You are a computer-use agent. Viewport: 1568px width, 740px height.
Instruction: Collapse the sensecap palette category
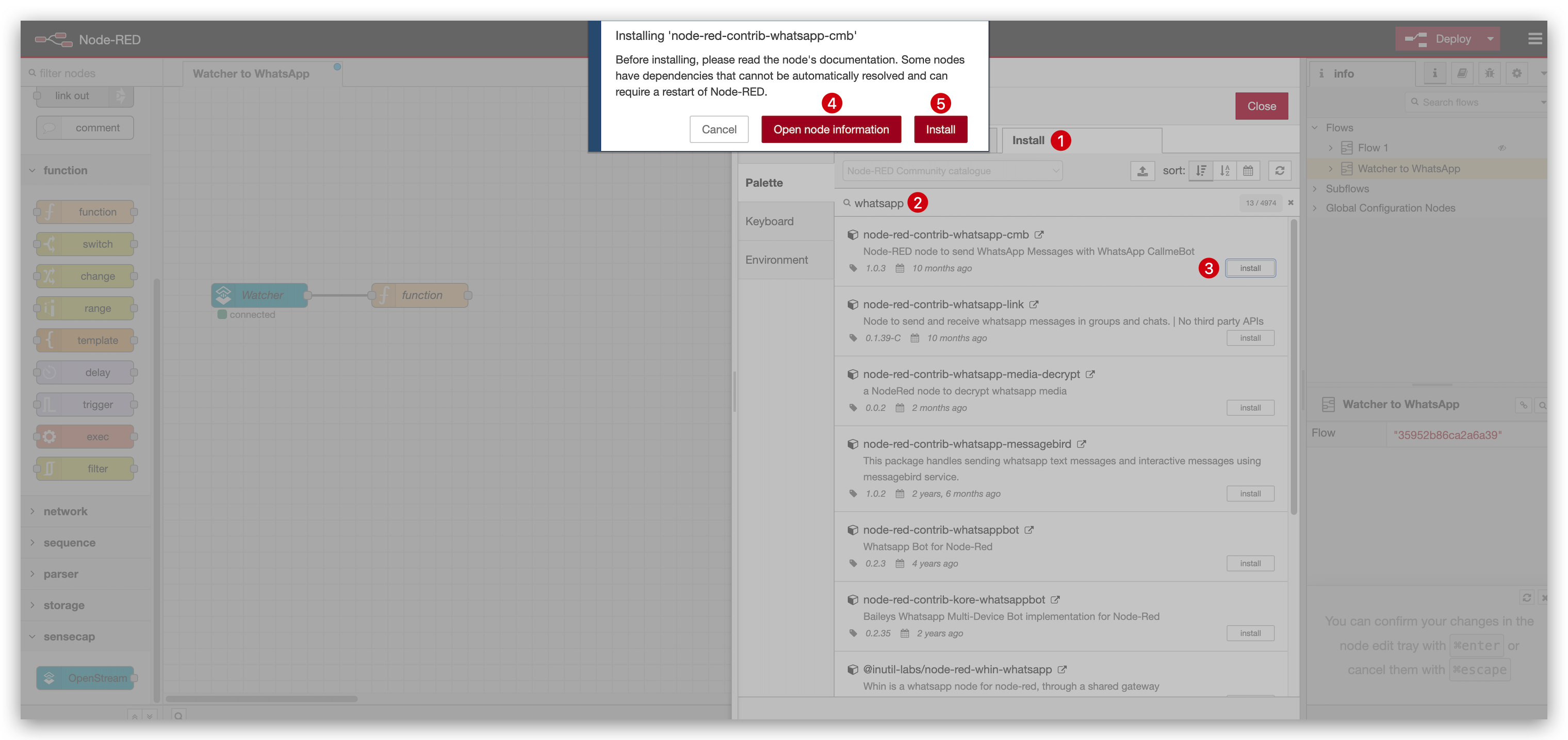pos(86,636)
